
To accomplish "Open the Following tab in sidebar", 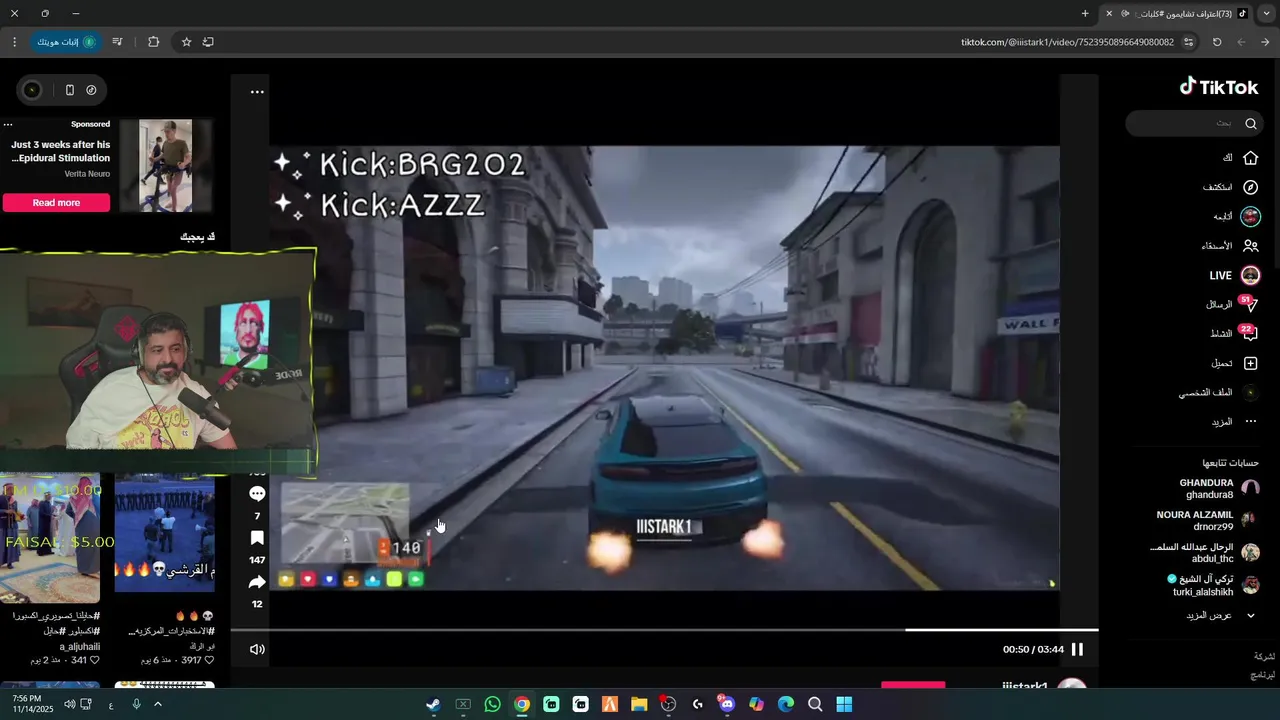I will 1237,216.
